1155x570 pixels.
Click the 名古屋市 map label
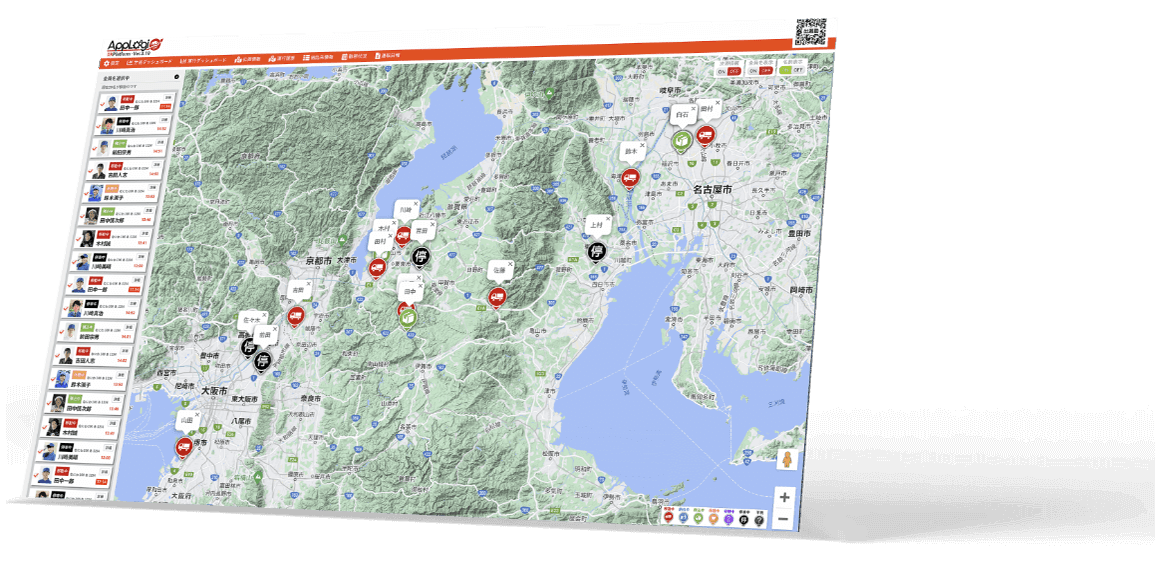pyautogui.click(x=711, y=190)
